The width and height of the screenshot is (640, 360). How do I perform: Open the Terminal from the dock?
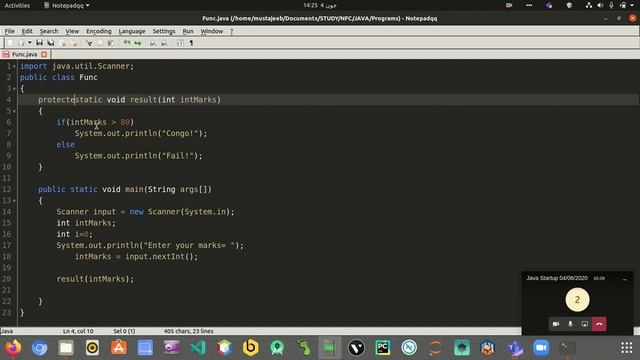(567, 348)
